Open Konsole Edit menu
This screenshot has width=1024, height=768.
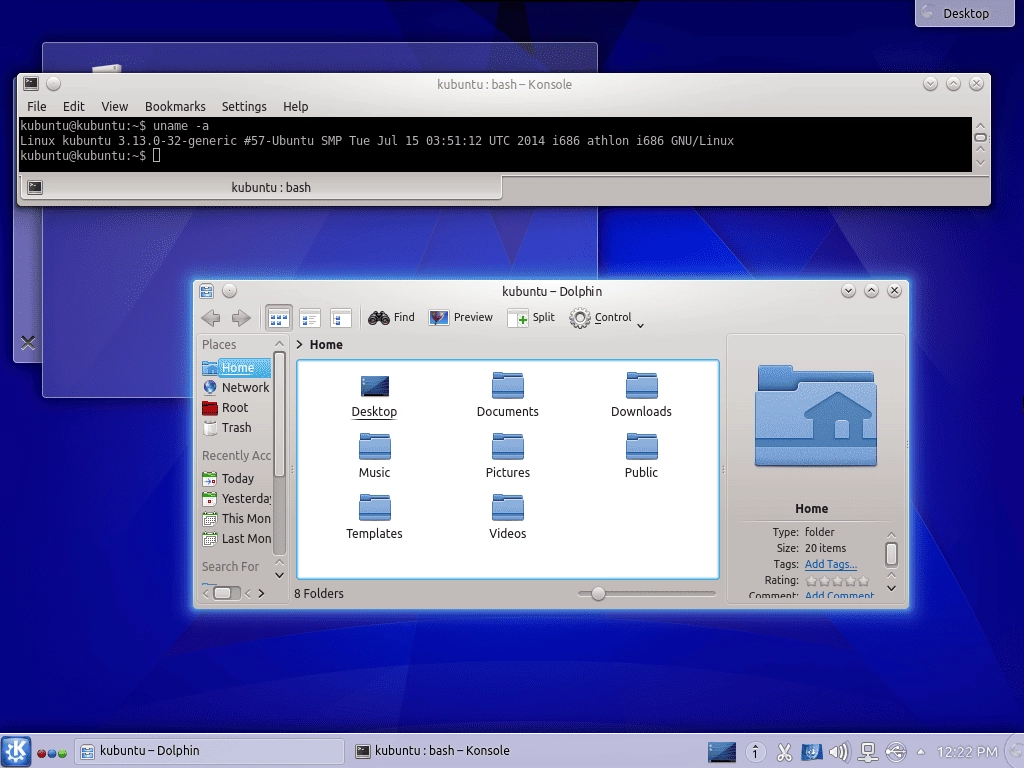point(74,106)
